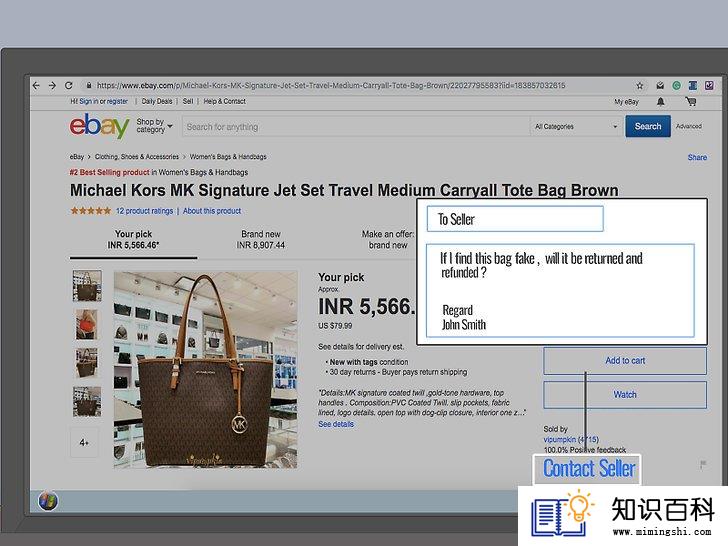The height and width of the screenshot is (546, 728).
Task: Click the blue Search button
Action: pyautogui.click(x=648, y=126)
